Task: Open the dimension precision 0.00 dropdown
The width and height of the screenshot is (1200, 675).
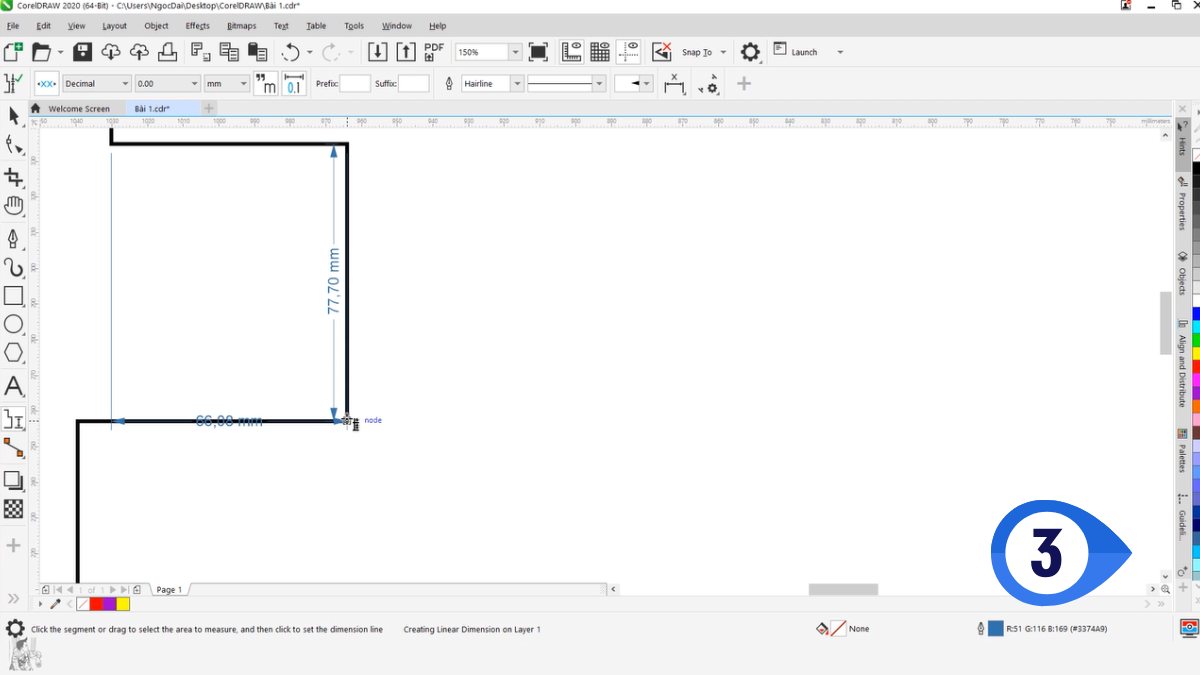Action: pos(194,84)
